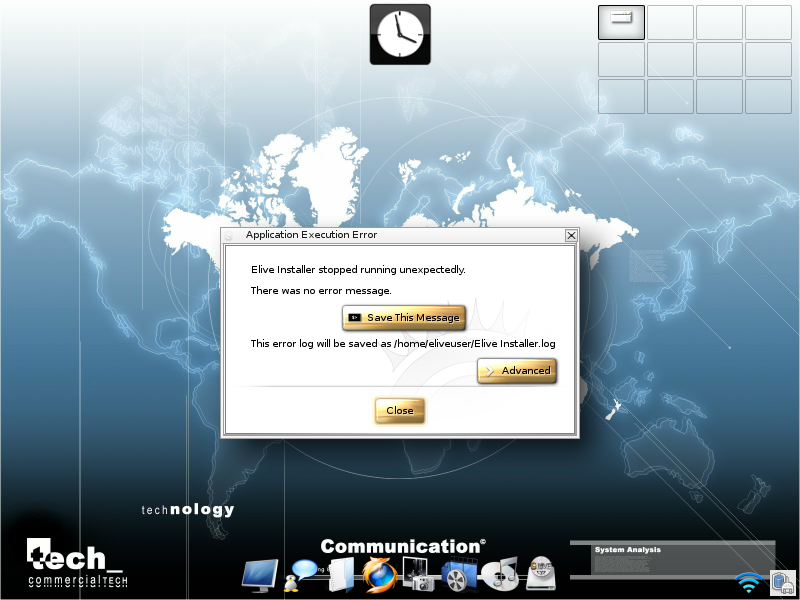Switch to the second desktop in pager's top row
The height and width of the screenshot is (600, 800).
tap(670, 22)
